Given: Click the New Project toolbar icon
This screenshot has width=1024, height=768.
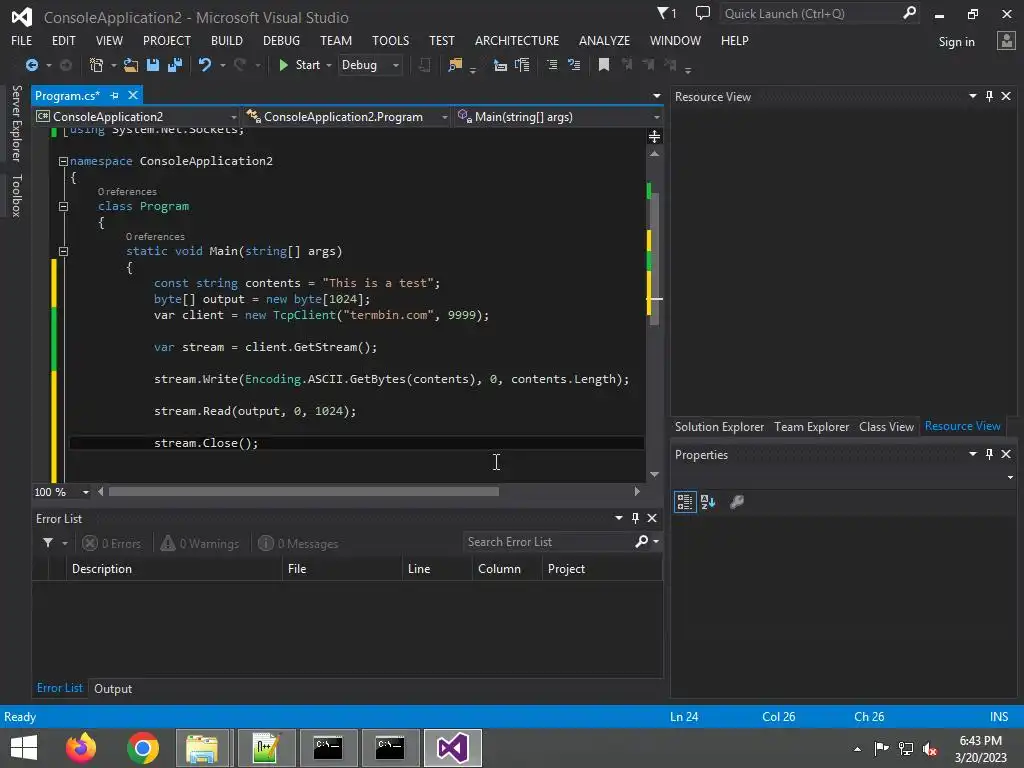Looking at the screenshot, I should tap(97, 65).
